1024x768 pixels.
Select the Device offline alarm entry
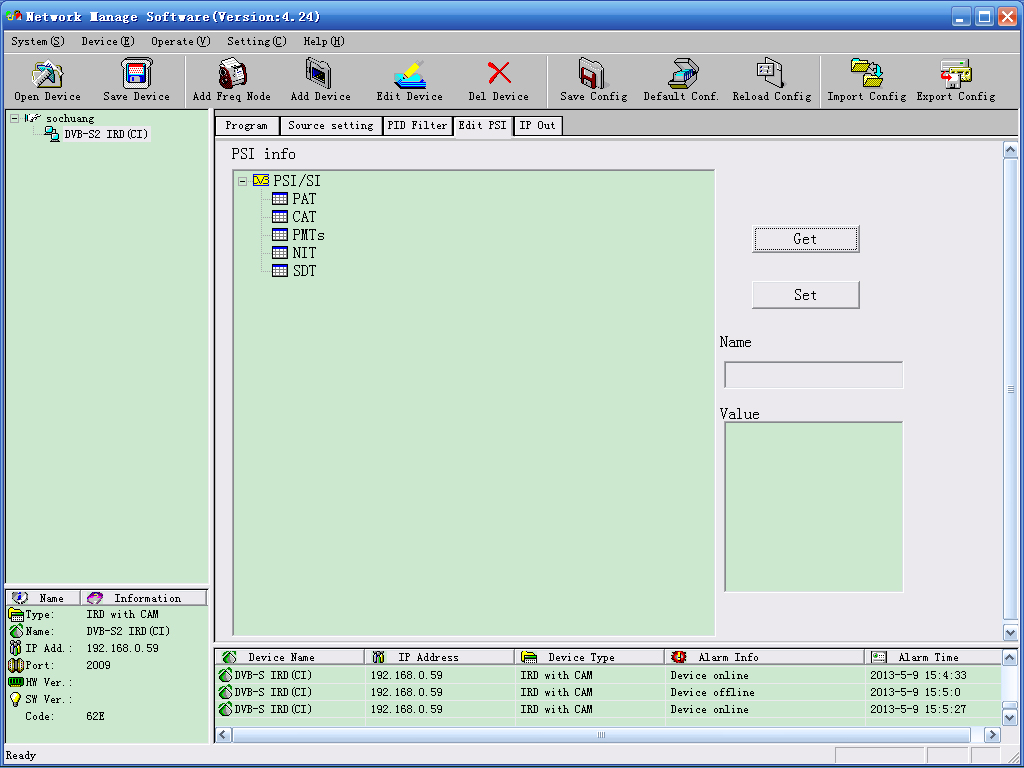click(607, 692)
